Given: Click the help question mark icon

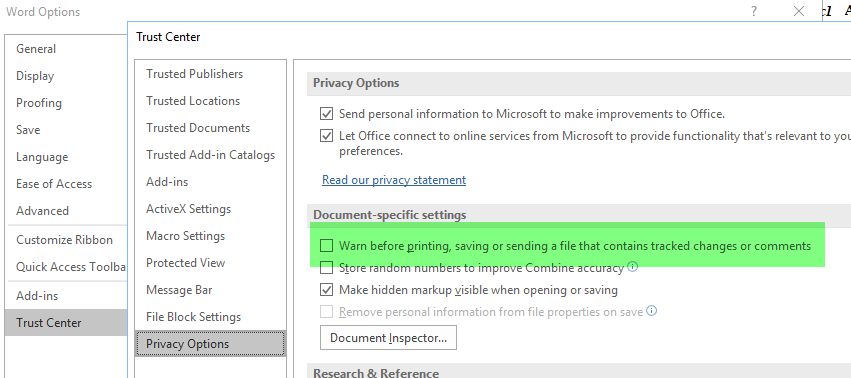Looking at the screenshot, I should point(754,11).
